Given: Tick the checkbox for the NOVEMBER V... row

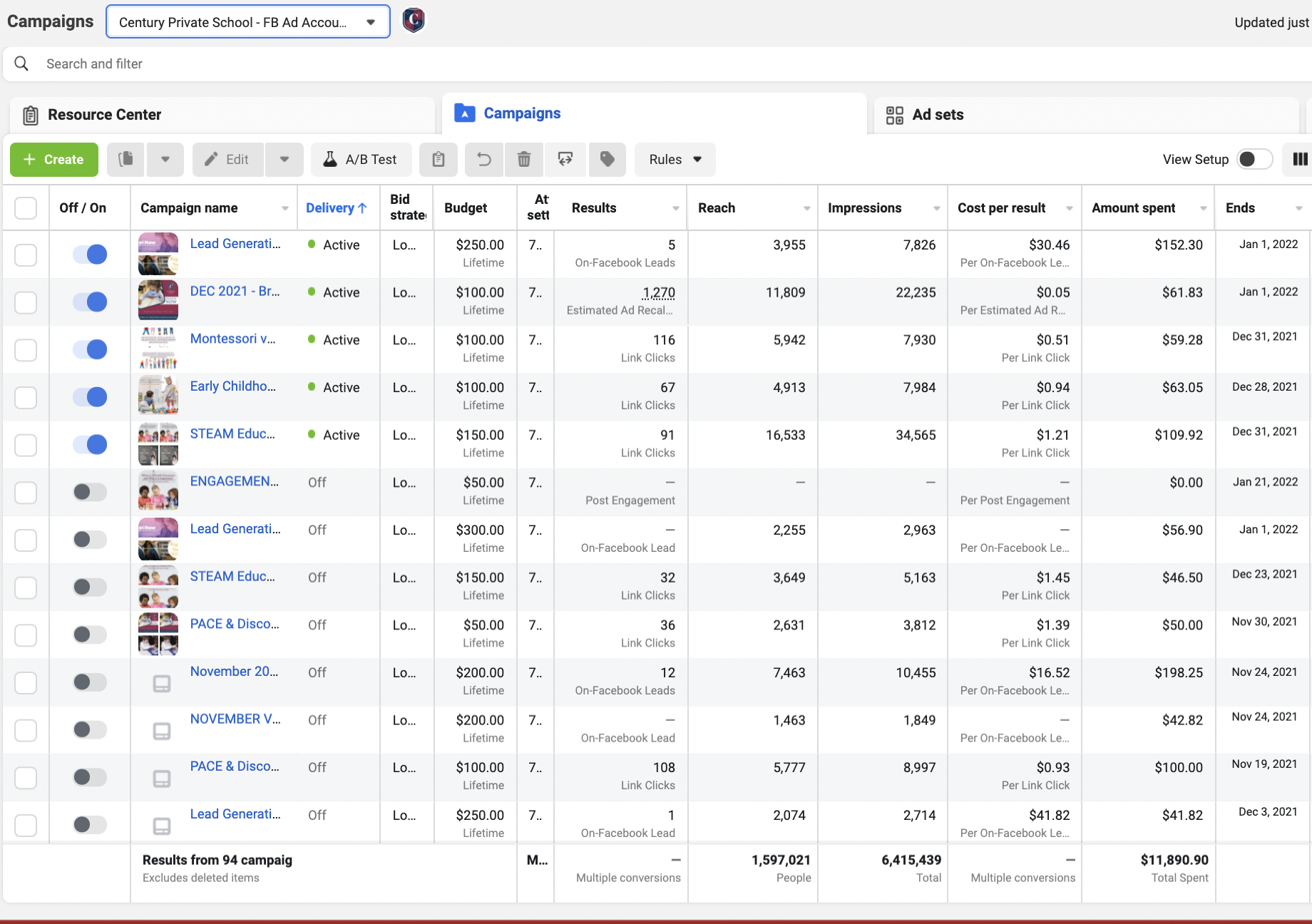Looking at the screenshot, I should 26,730.
